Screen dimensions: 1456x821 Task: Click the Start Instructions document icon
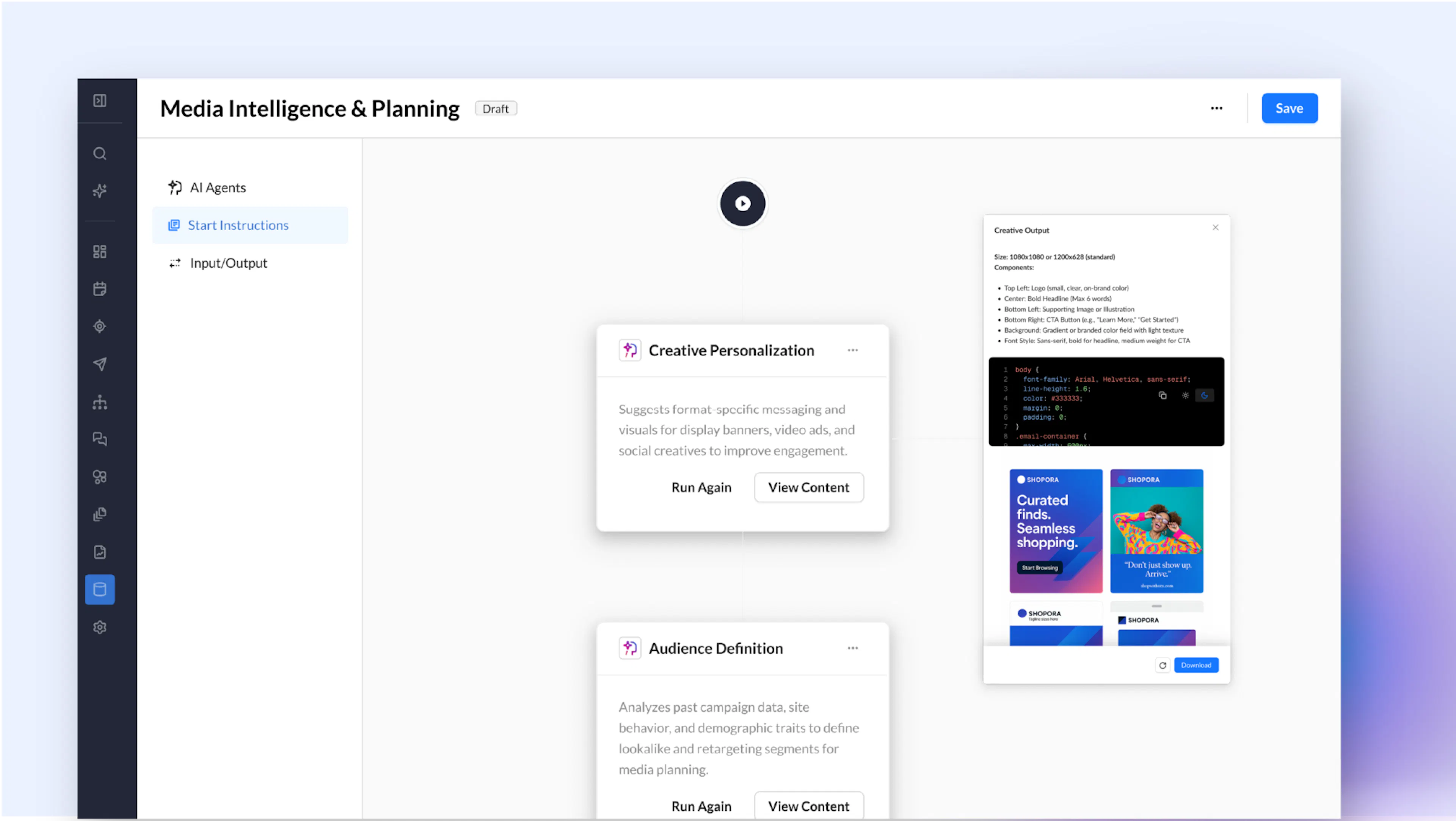[x=174, y=226]
